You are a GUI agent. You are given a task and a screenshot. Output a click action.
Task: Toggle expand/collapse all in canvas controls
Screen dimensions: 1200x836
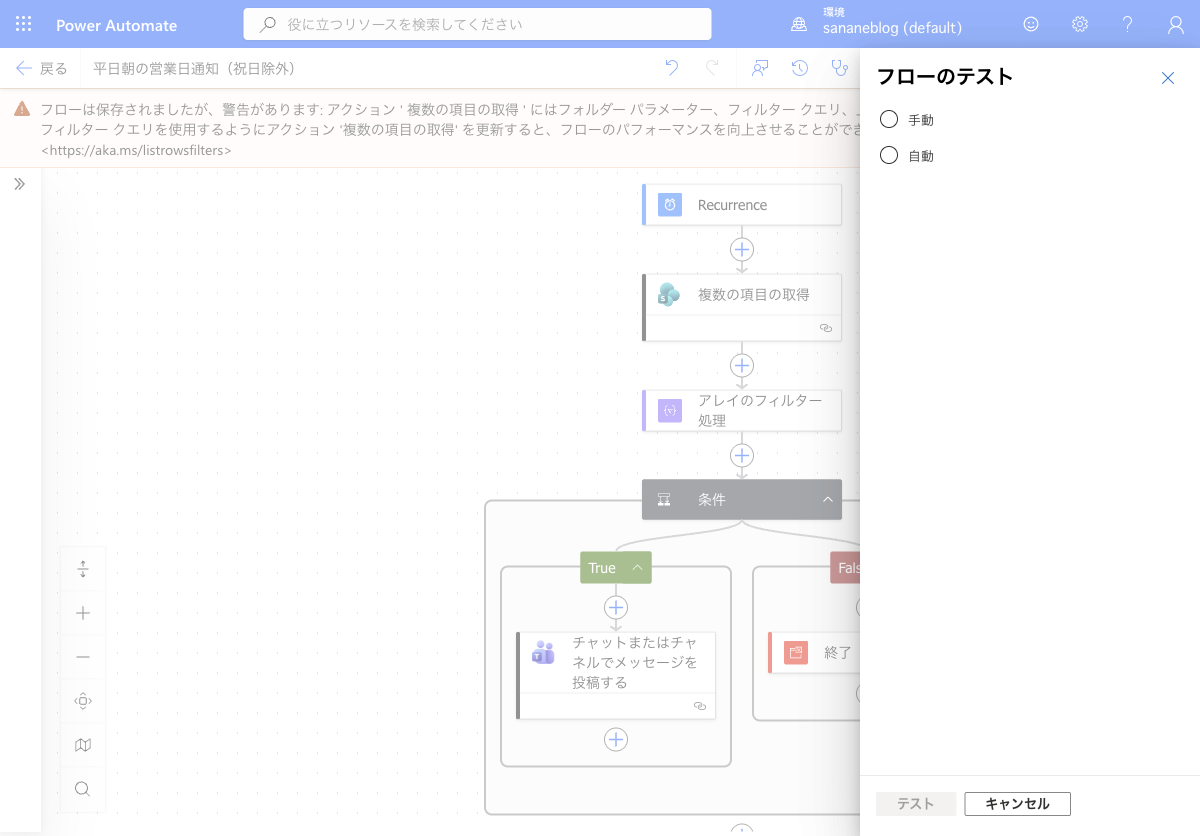(x=83, y=569)
